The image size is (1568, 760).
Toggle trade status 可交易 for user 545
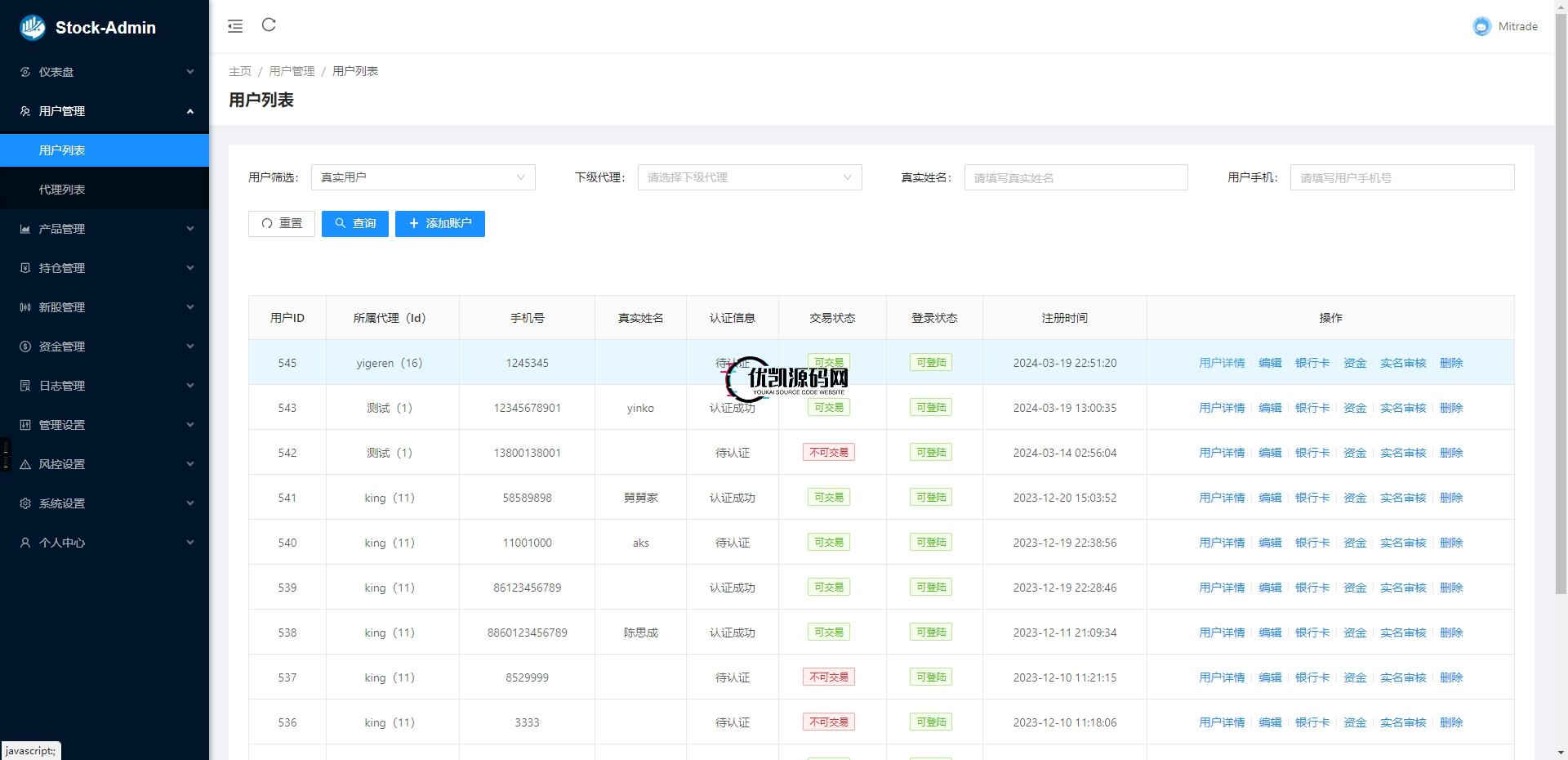click(828, 362)
